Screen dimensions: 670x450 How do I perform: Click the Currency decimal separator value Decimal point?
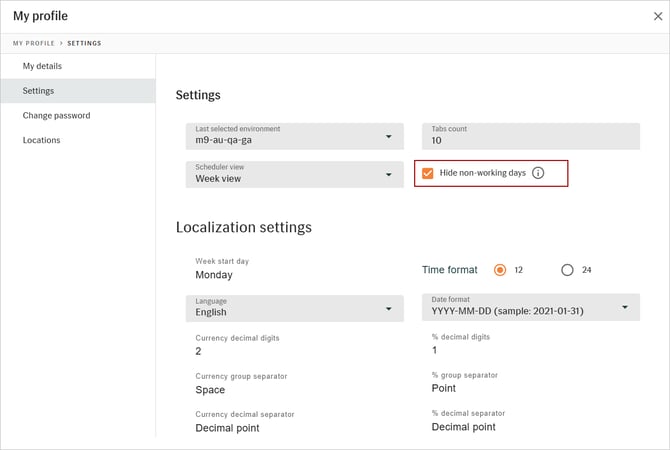[227, 428]
